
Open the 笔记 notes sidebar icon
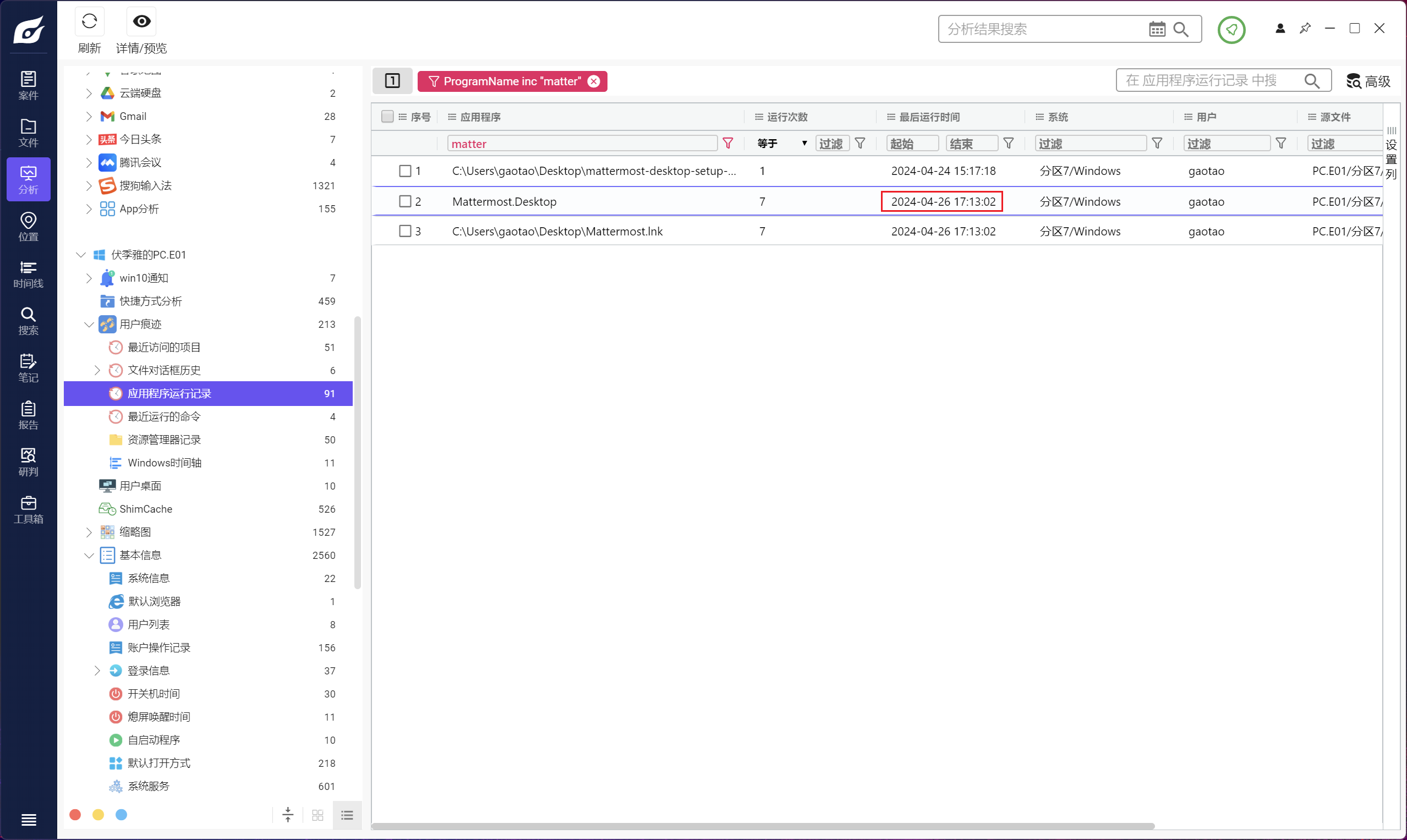[x=28, y=368]
